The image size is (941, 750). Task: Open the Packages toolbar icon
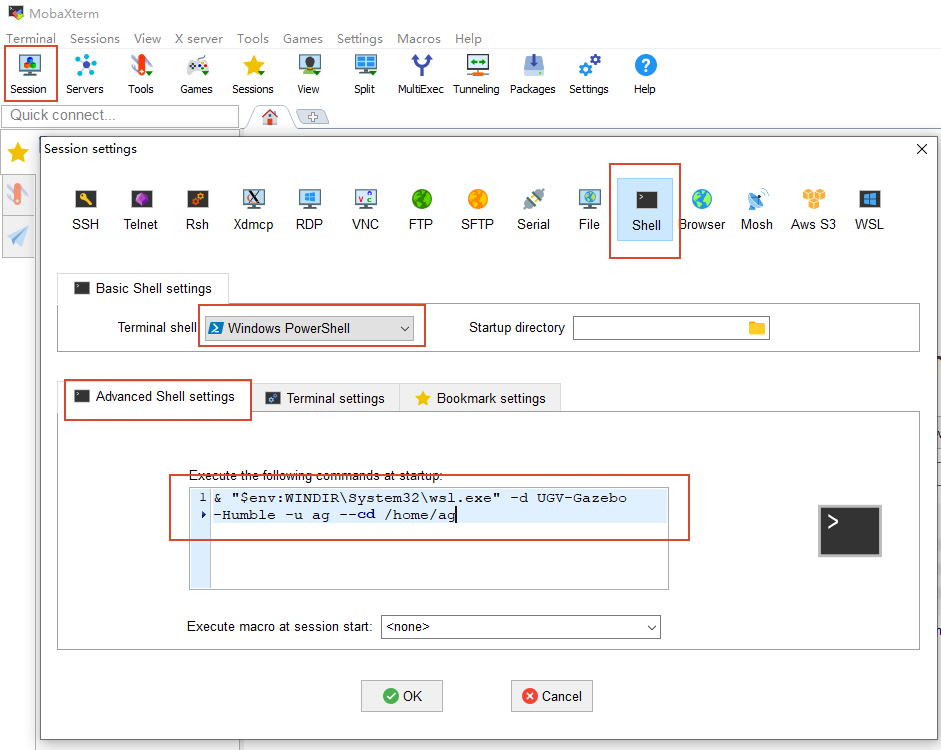tap(532, 74)
